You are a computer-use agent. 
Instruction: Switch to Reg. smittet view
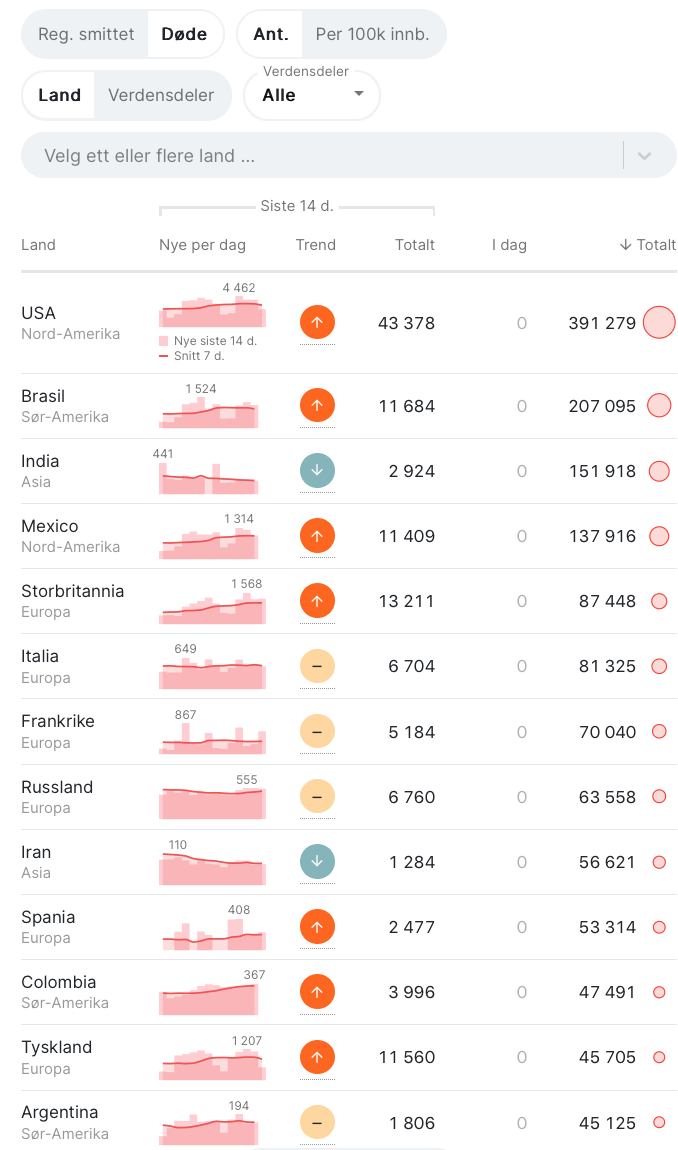[x=86, y=34]
